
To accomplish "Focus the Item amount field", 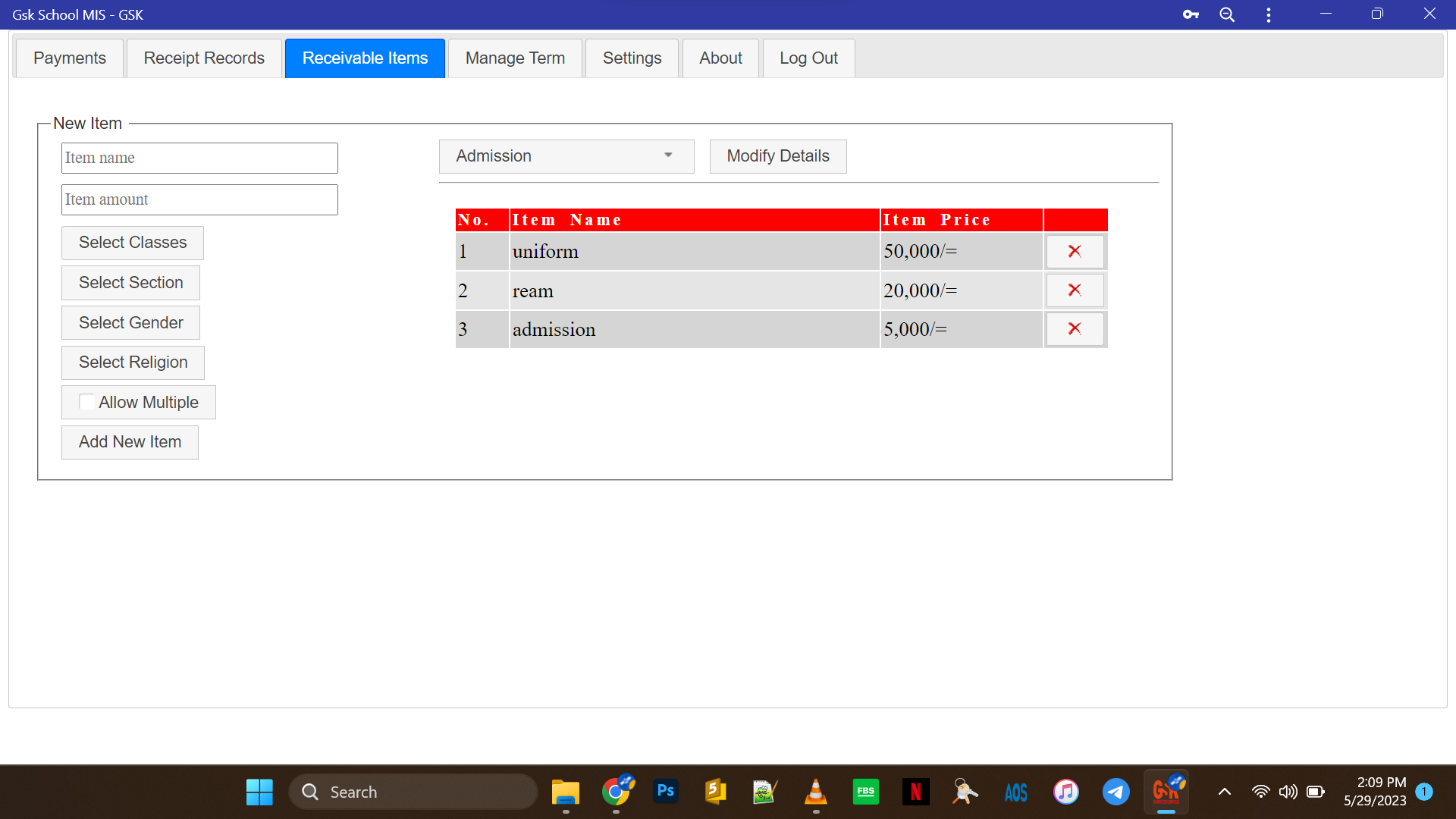I will click(199, 199).
